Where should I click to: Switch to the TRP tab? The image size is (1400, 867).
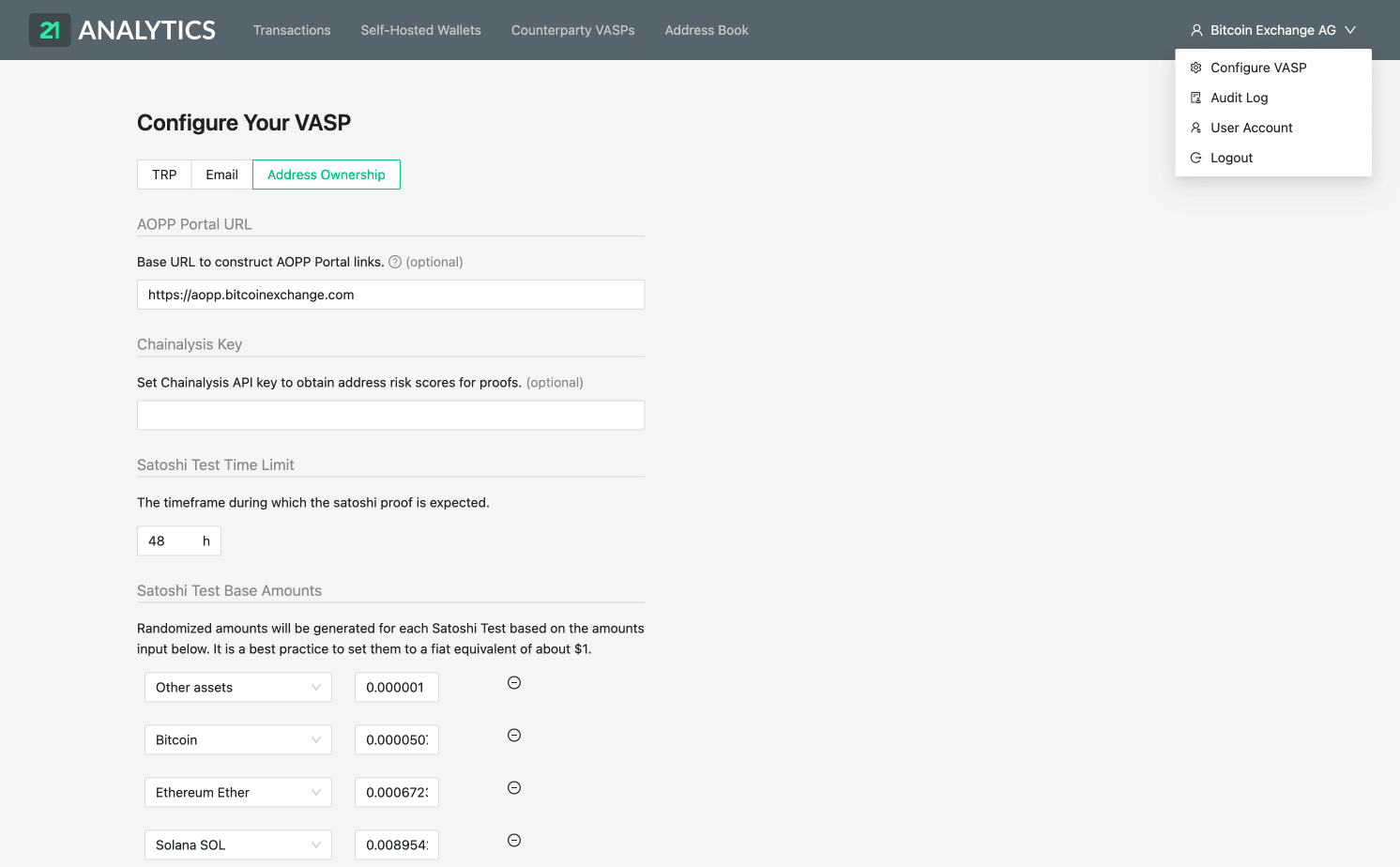pos(163,174)
